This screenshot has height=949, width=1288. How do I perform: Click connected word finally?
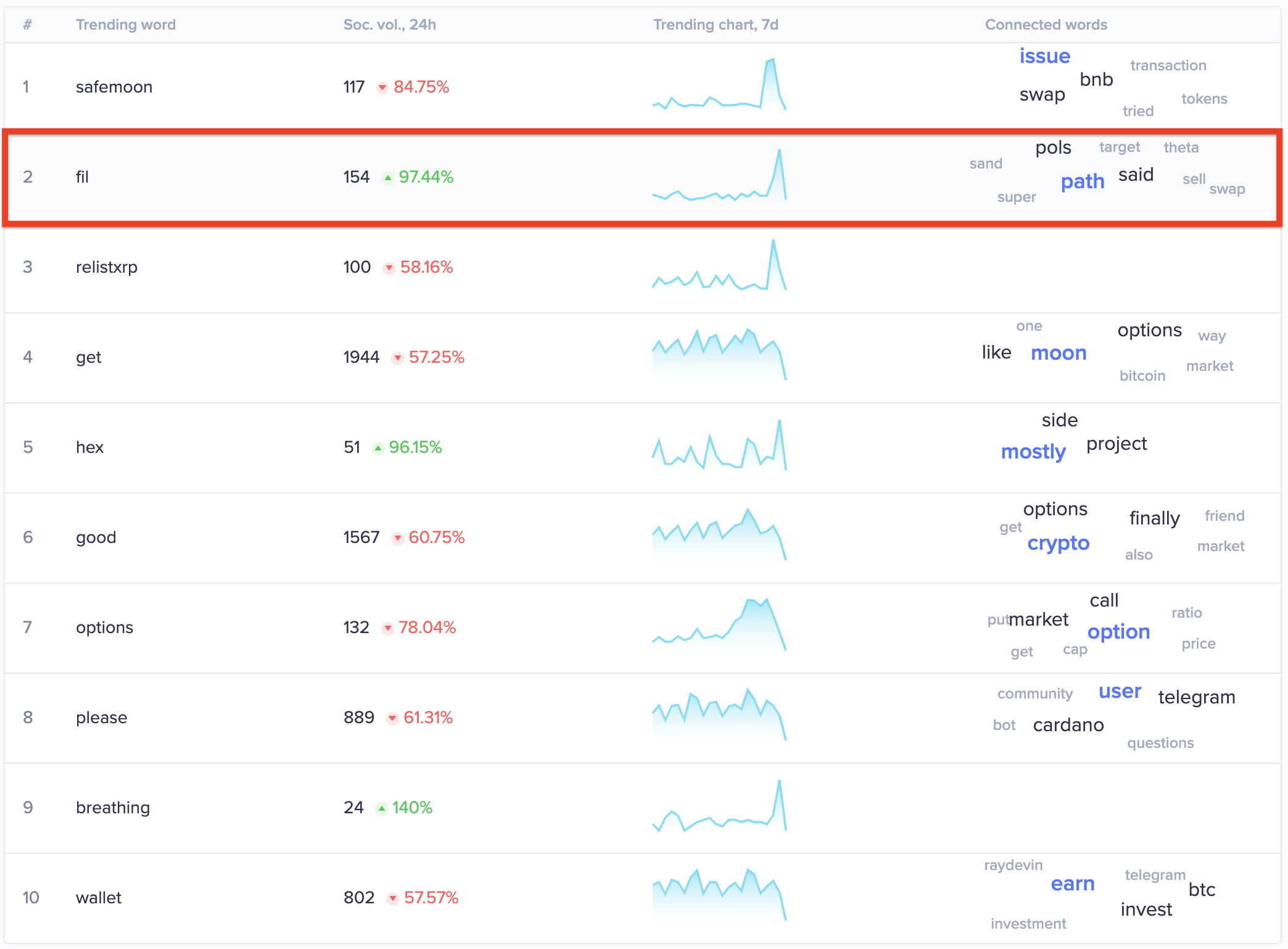[1155, 518]
